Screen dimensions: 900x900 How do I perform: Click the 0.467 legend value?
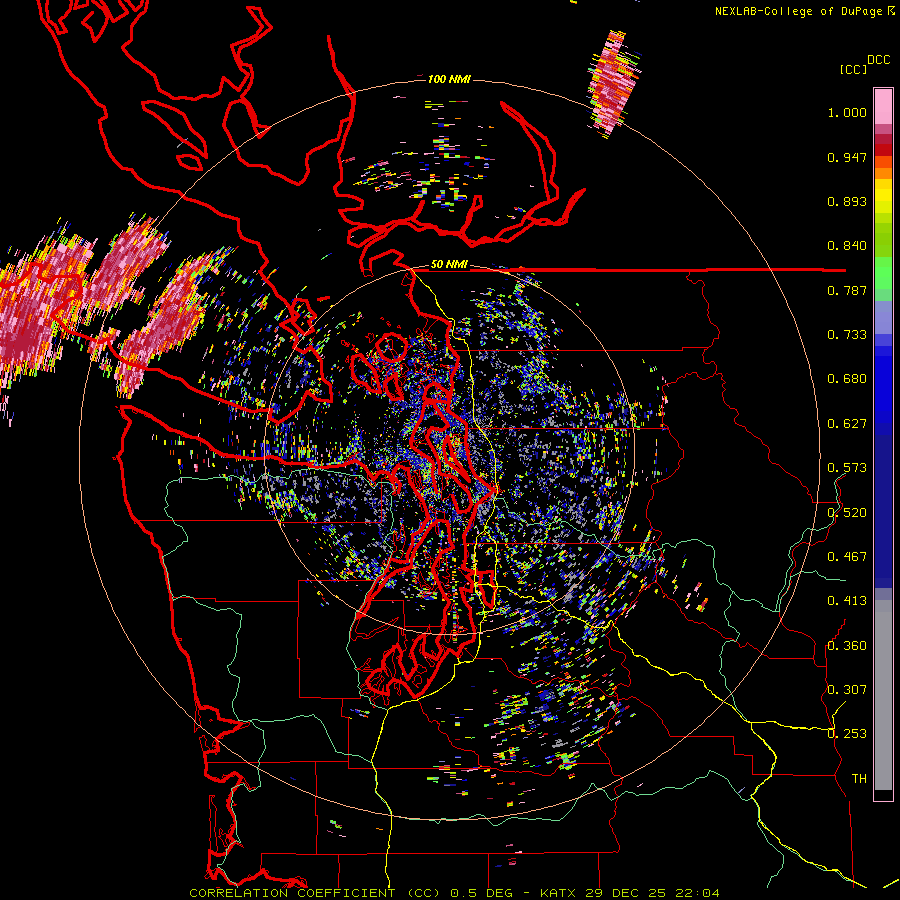pos(847,557)
